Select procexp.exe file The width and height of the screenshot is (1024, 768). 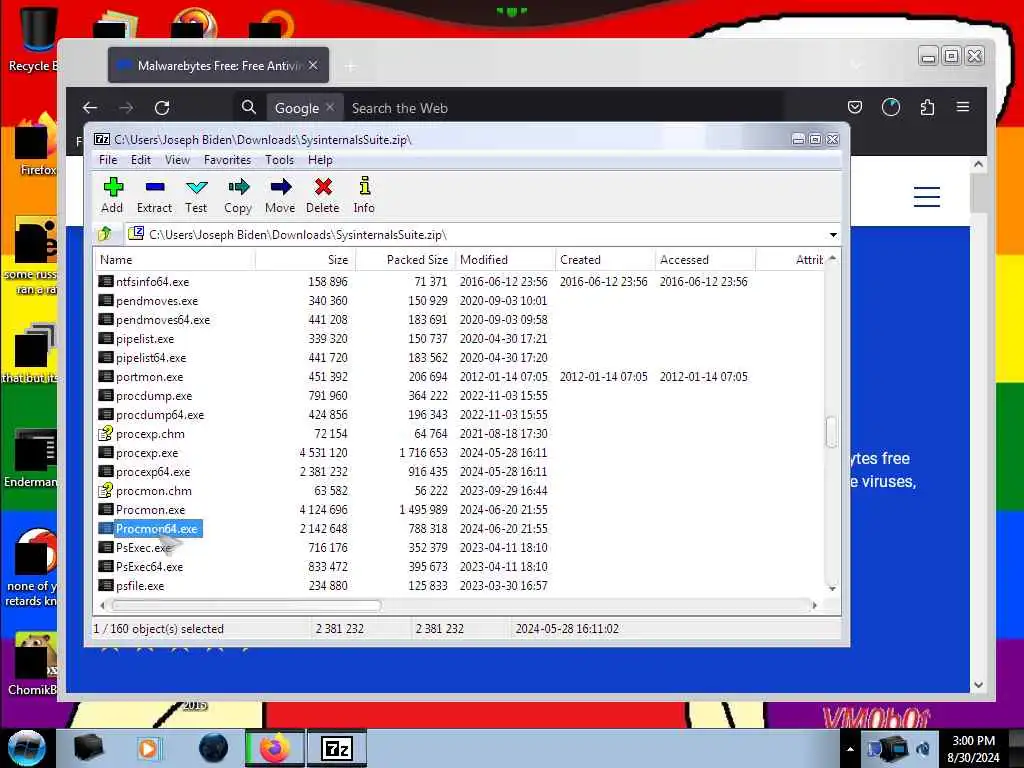pyautogui.click(x=147, y=453)
